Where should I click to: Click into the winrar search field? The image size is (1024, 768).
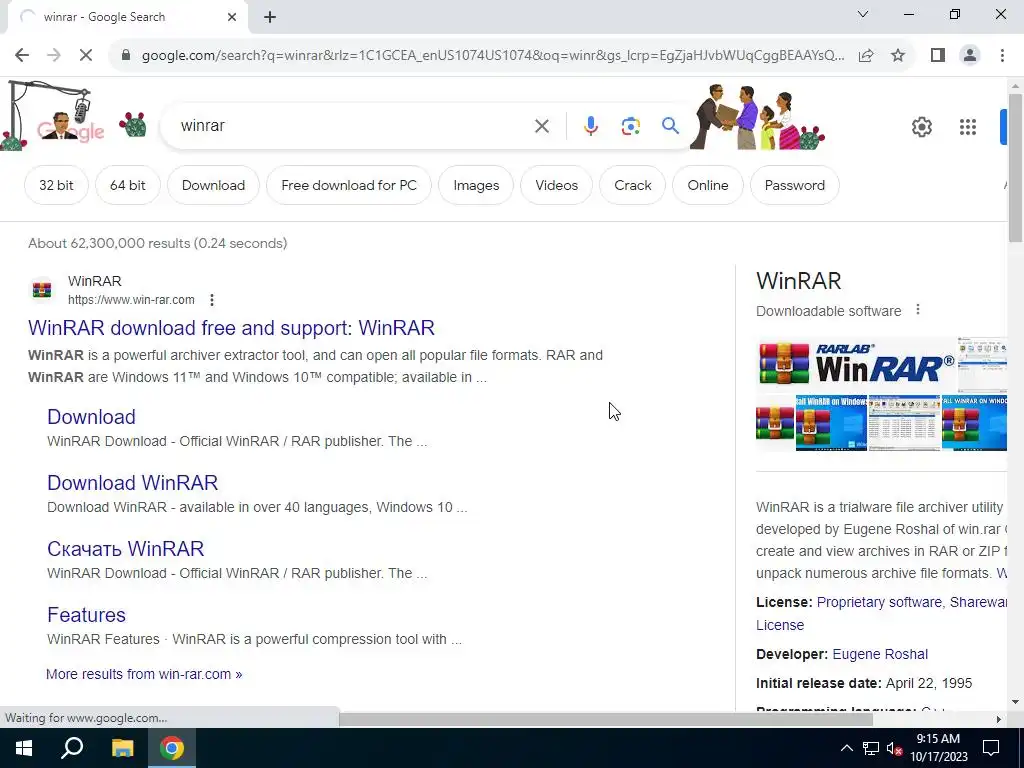(353, 126)
